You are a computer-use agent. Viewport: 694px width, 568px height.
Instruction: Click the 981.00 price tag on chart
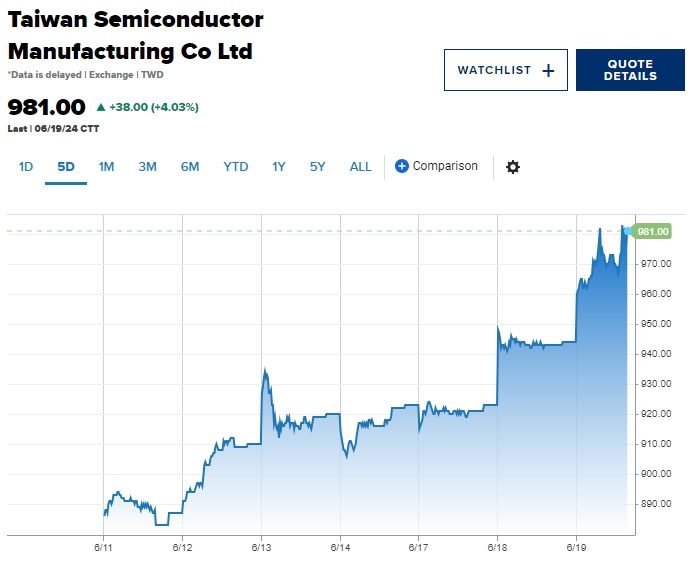[652, 232]
